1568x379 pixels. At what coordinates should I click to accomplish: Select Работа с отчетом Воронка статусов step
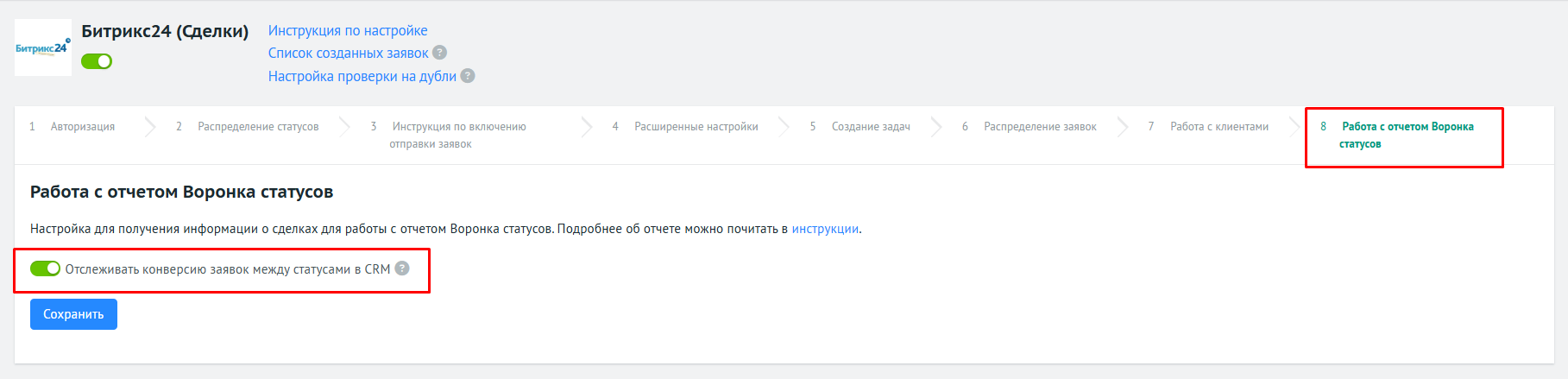coord(1406,135)
